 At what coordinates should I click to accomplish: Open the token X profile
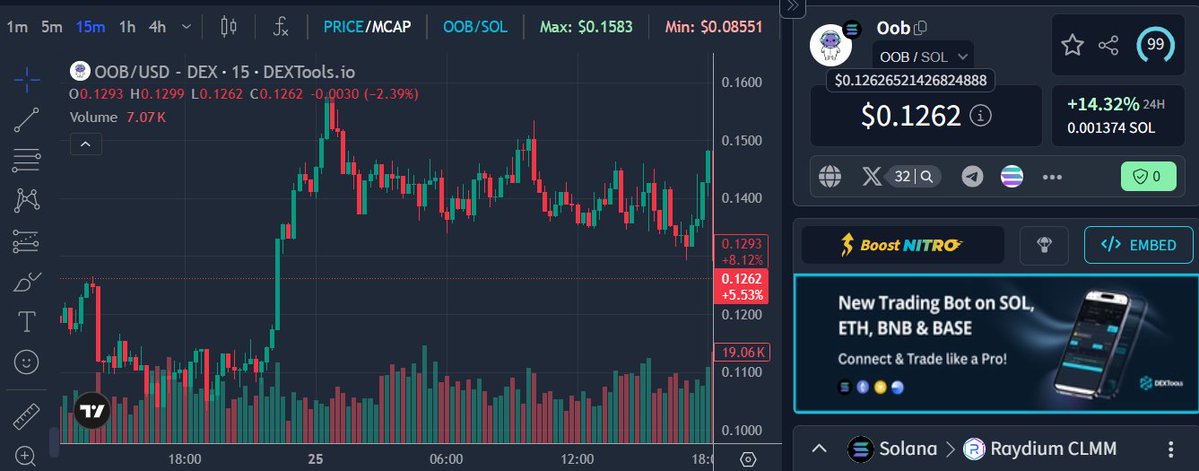click(872, 177)
